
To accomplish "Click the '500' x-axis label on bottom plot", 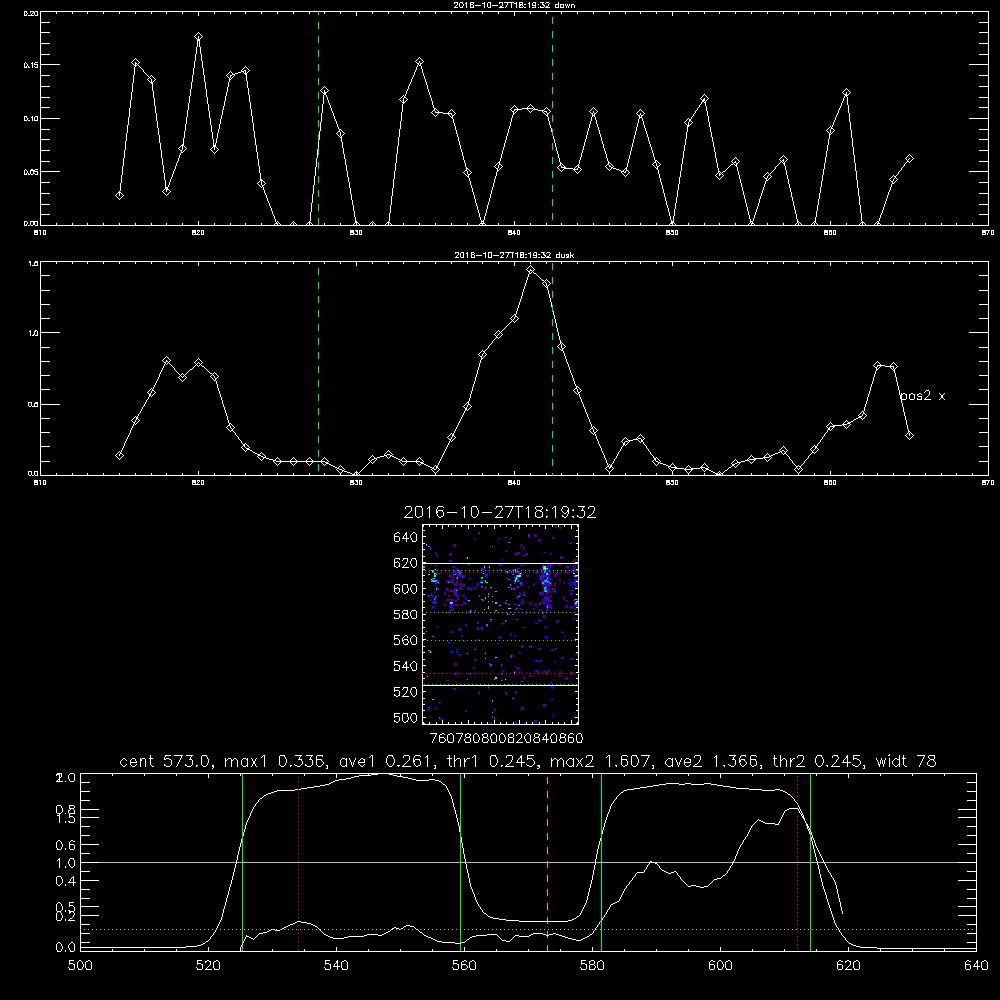I will point(80,966).
